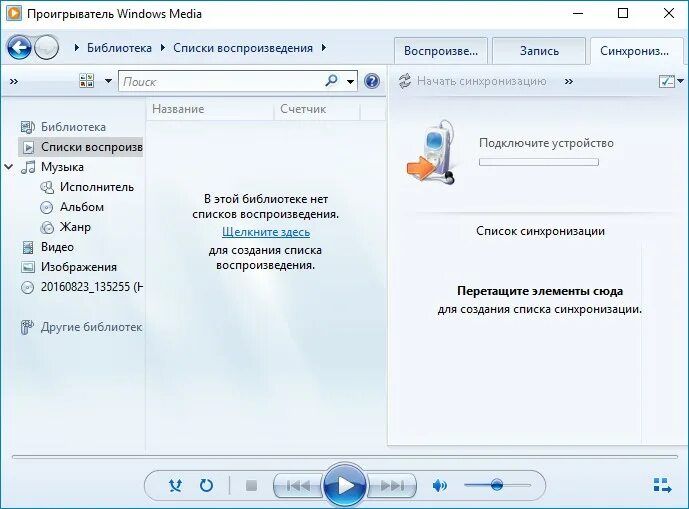689x509 pixels.
Task: Click the playlist icon beside Списки воспроизв
Action: tap(28, 147)
